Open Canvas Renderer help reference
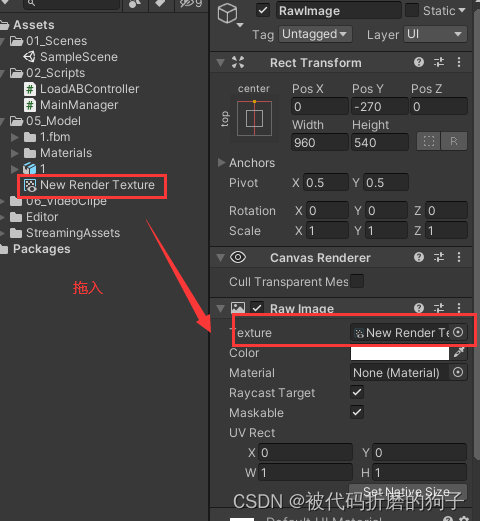 coord(419,257)
